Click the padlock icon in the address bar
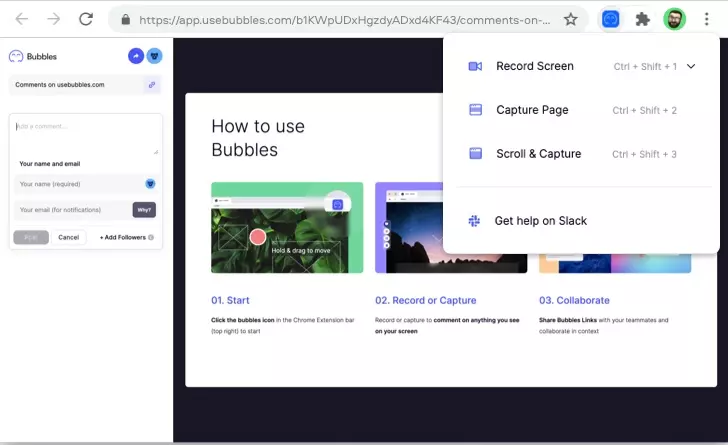Image resolution: width=728 pixels, height=445 pixels. coord(125,20)
